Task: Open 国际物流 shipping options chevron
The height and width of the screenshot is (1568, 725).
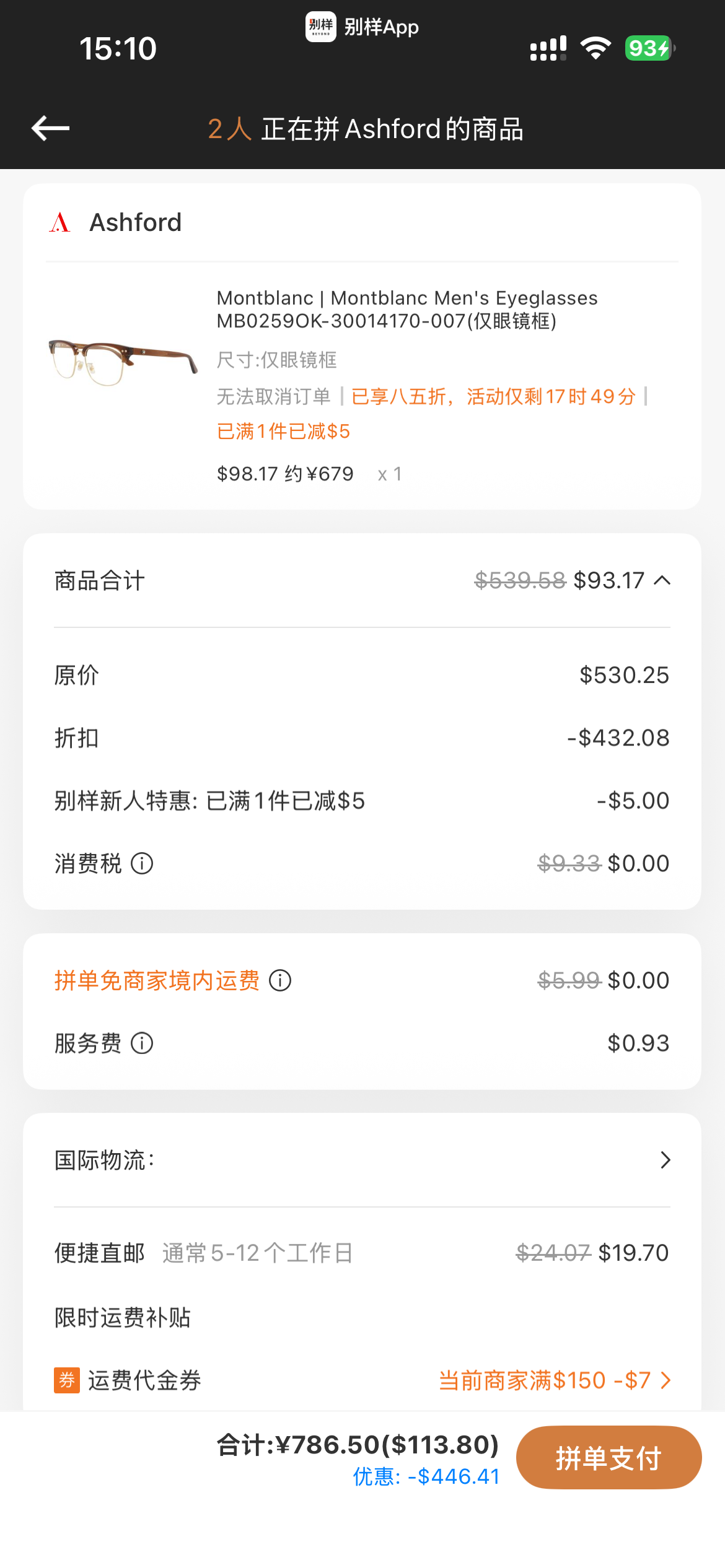Action: 666,1160
